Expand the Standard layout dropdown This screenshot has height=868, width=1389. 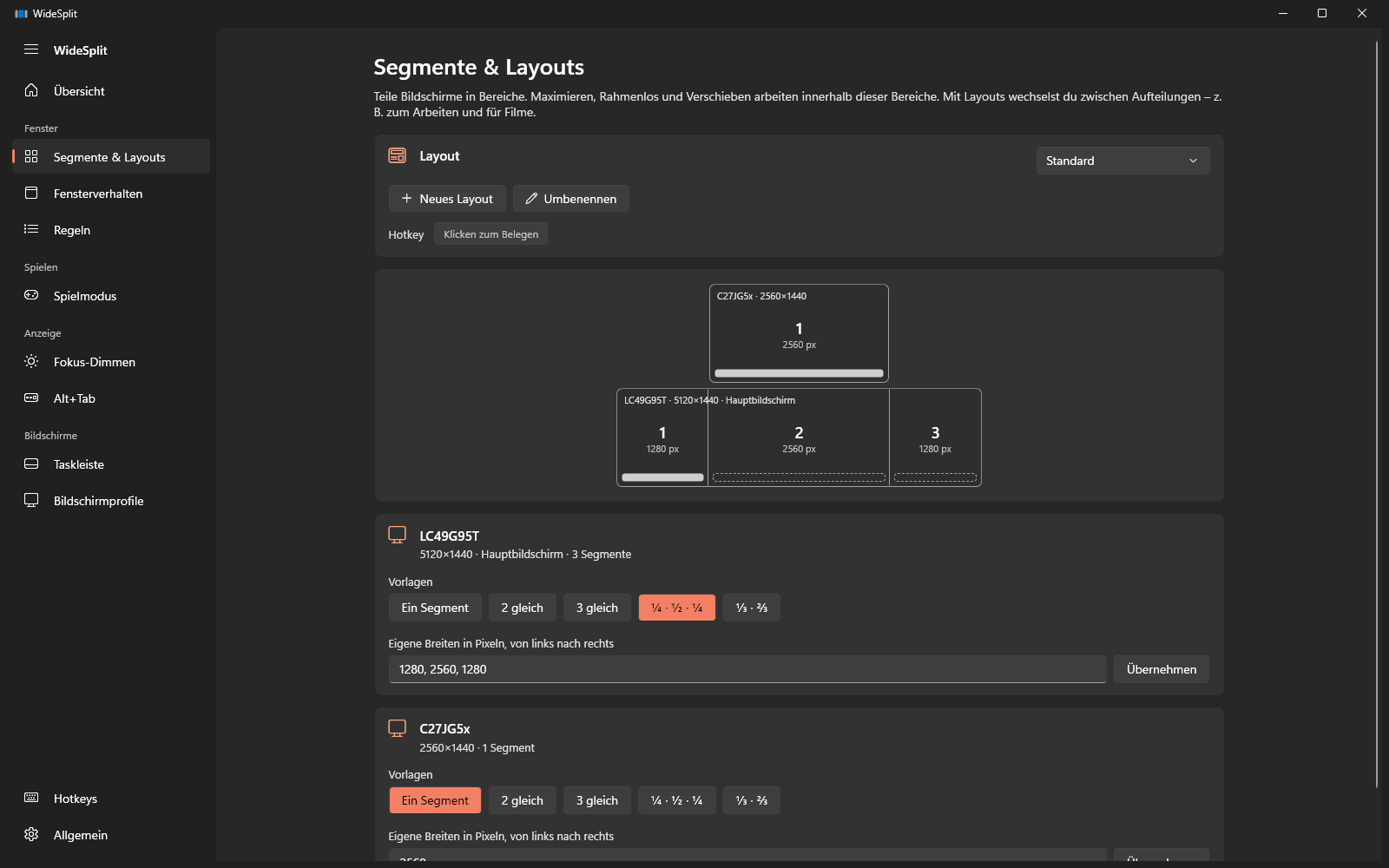1122,161
